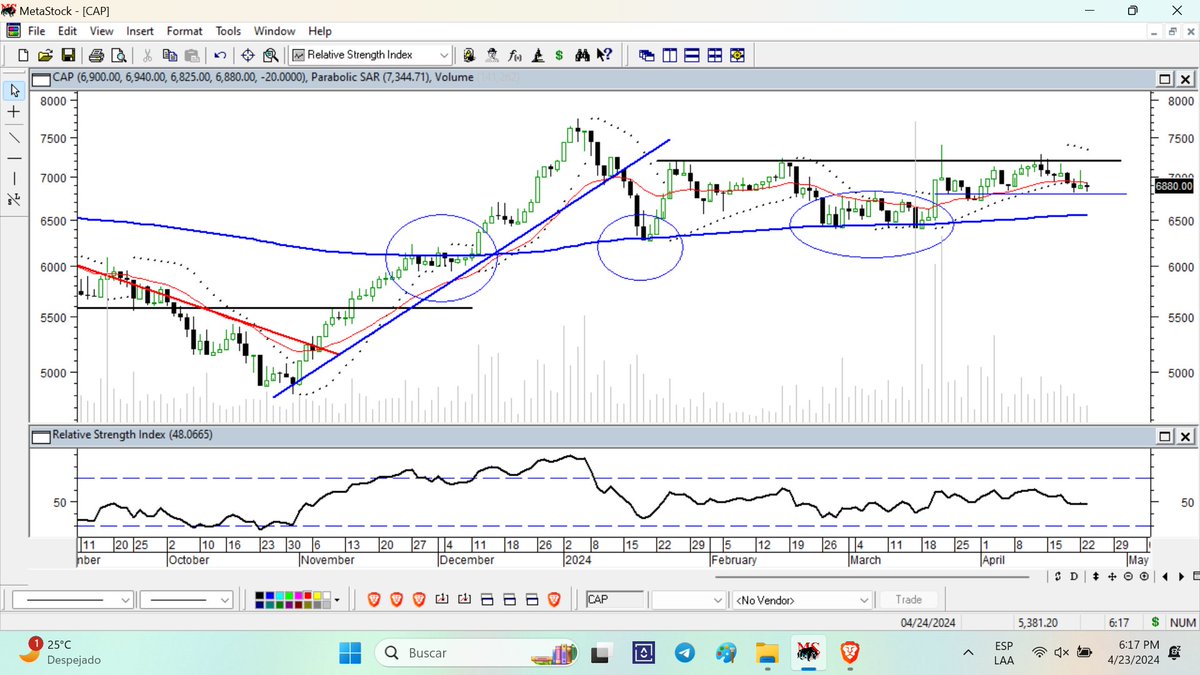
Task: Open the OptionScope figure icon beside f(x)
Action: [537, 55]
